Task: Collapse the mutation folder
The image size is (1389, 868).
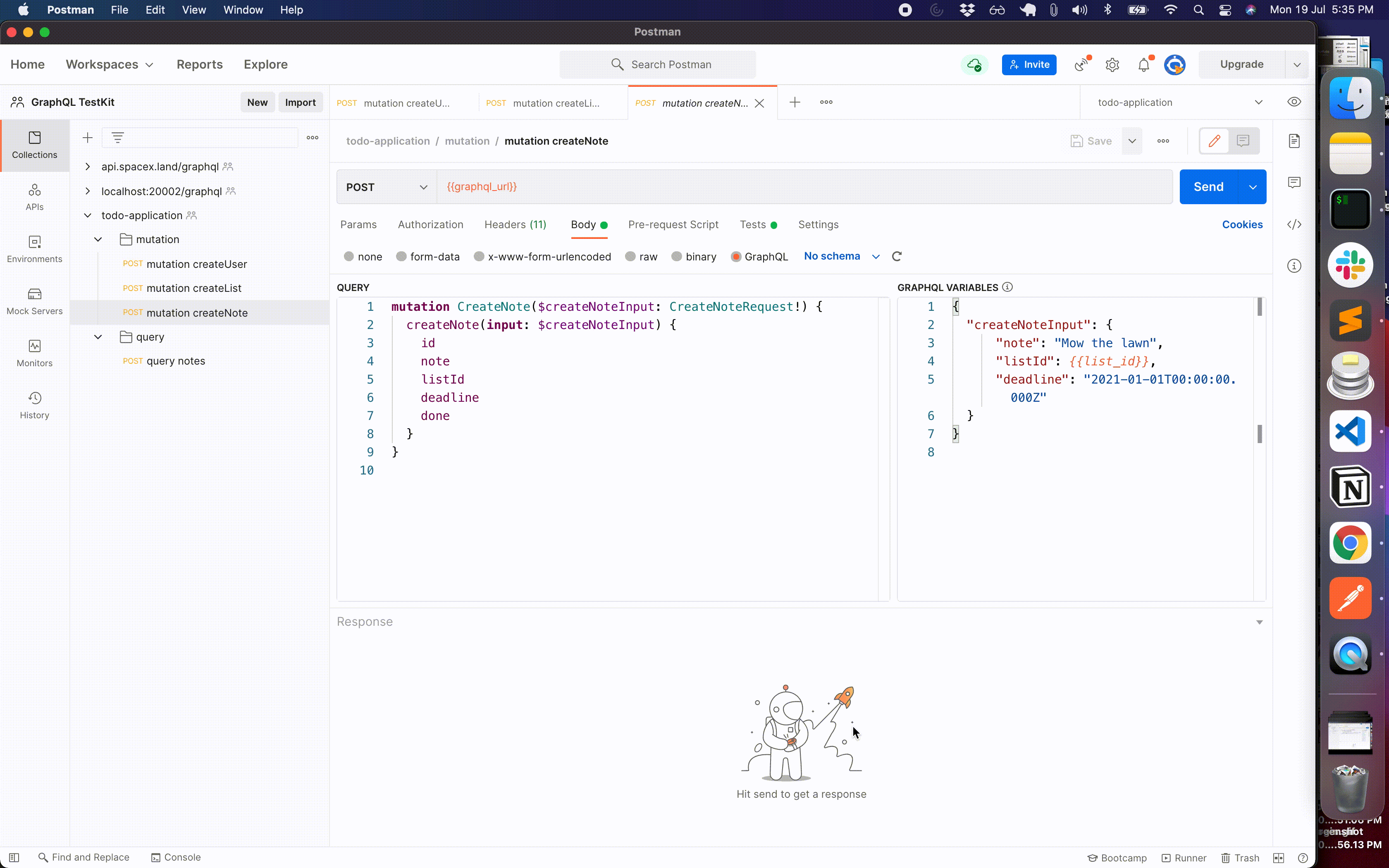Action: pos(98,239)
